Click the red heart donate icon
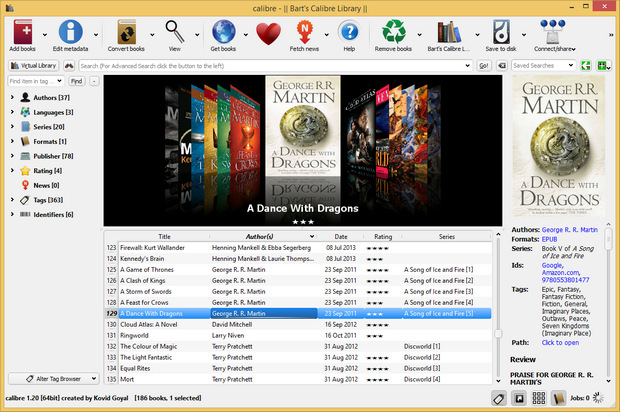The width and height of the screenshot is (620, 412). click(x=268, y=33)
